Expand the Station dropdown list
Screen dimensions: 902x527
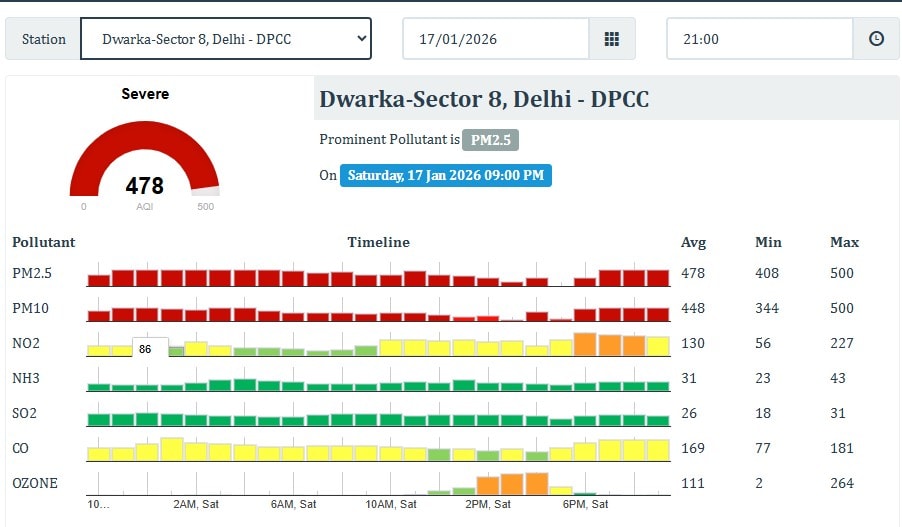pyautogui.click(x=225, y=39)
